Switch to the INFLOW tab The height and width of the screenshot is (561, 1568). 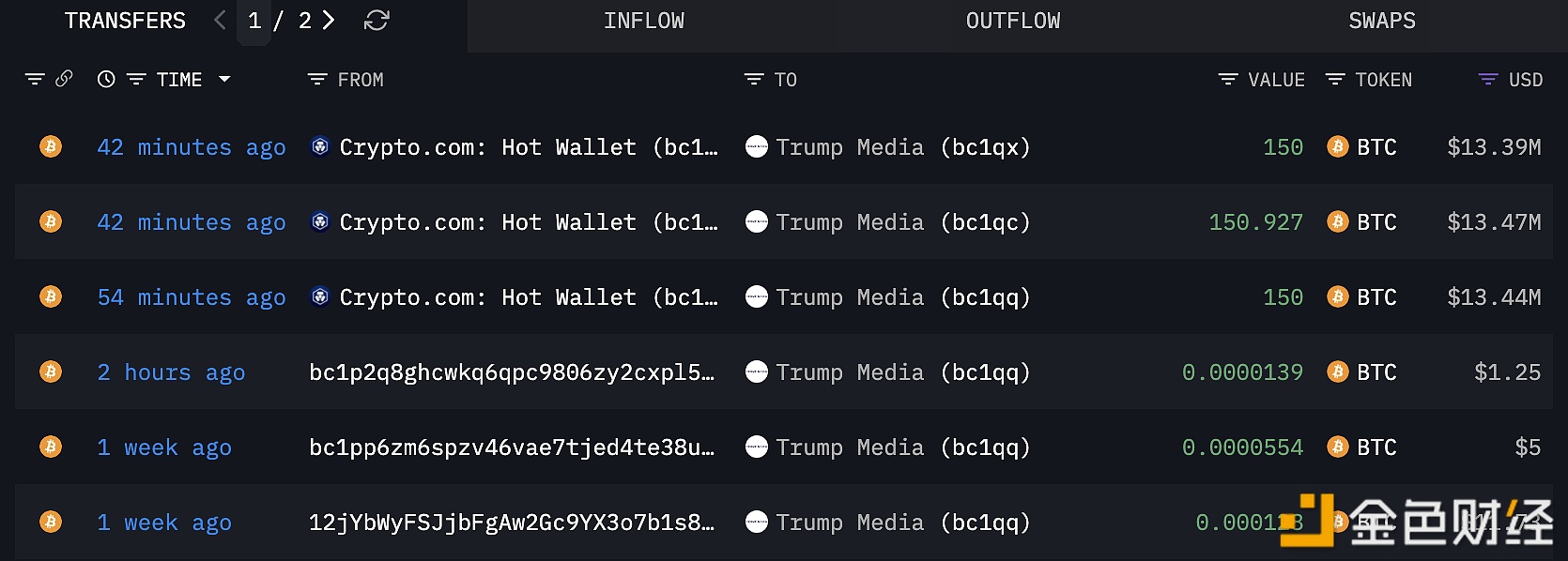coord(644,21)
